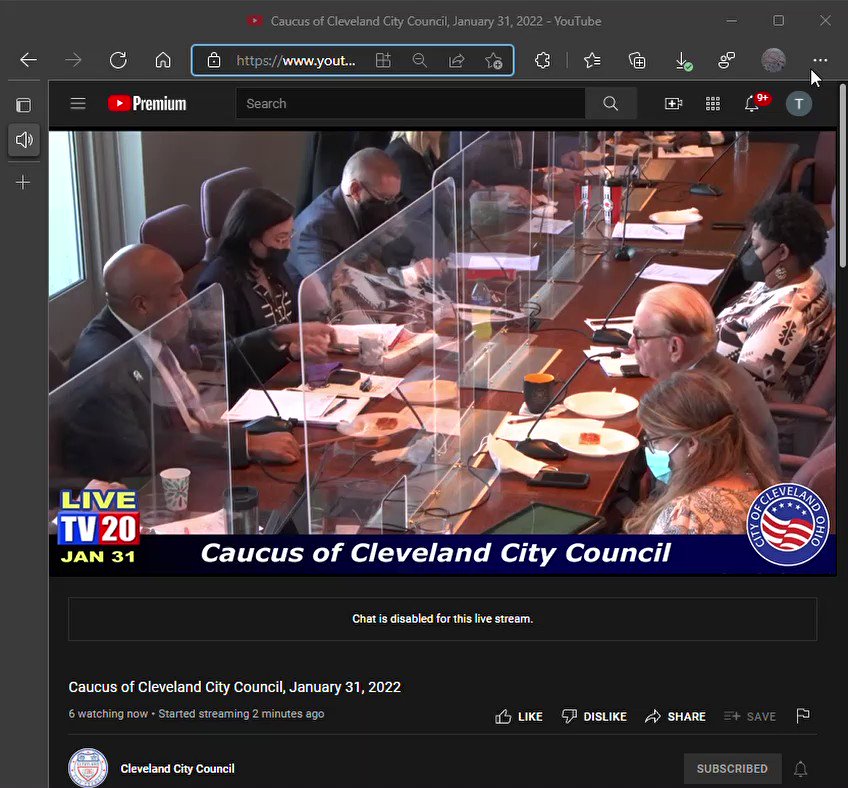
Task: Open the browser Settings and more menu
Action: [820, 60]
